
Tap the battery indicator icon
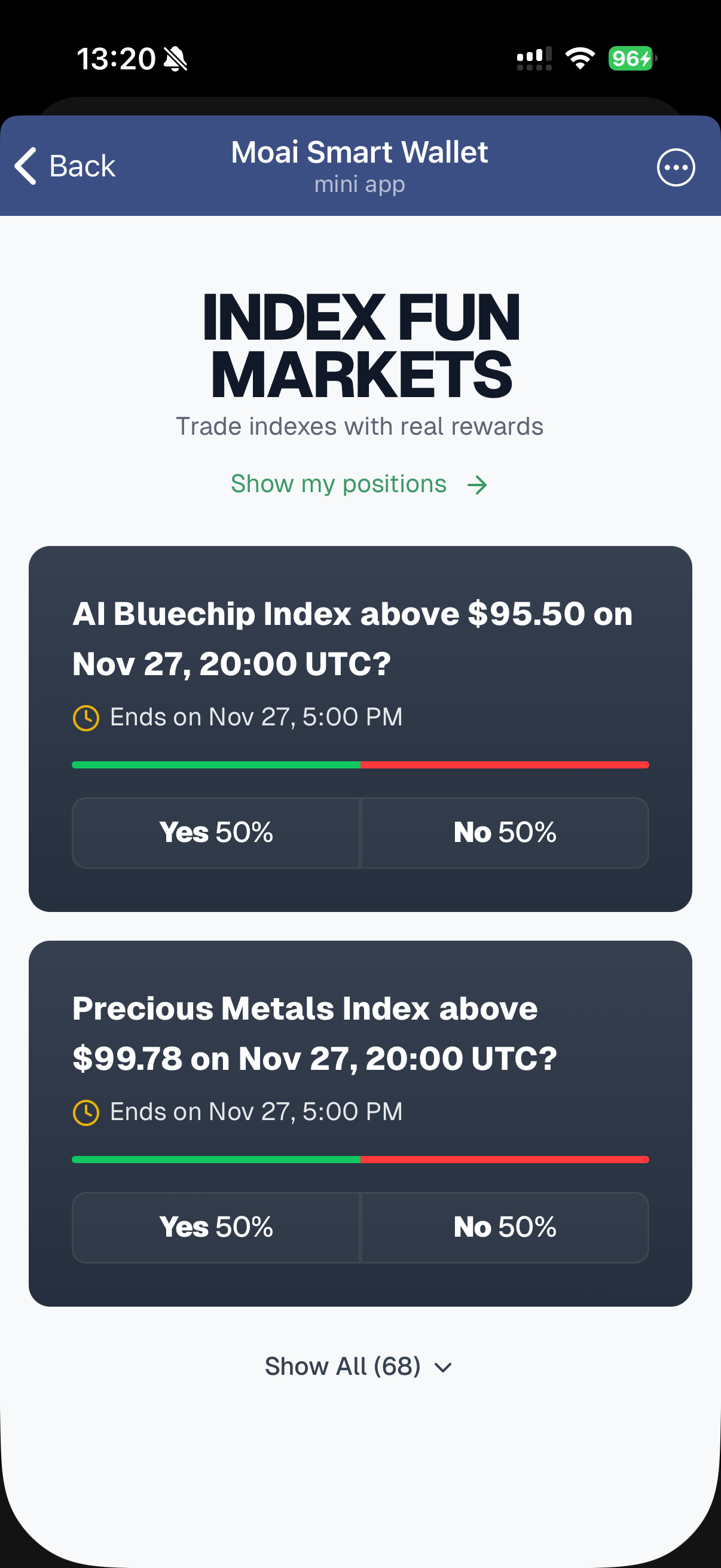point(631,59)
